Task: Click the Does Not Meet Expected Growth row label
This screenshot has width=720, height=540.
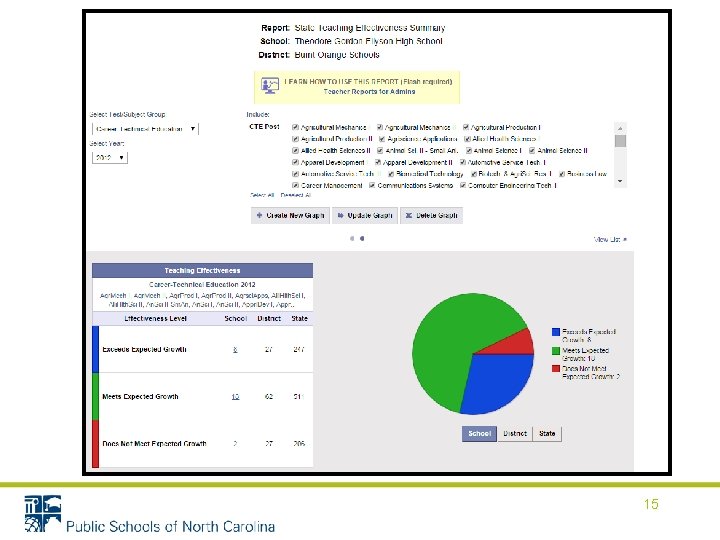Action: [154, 444]
